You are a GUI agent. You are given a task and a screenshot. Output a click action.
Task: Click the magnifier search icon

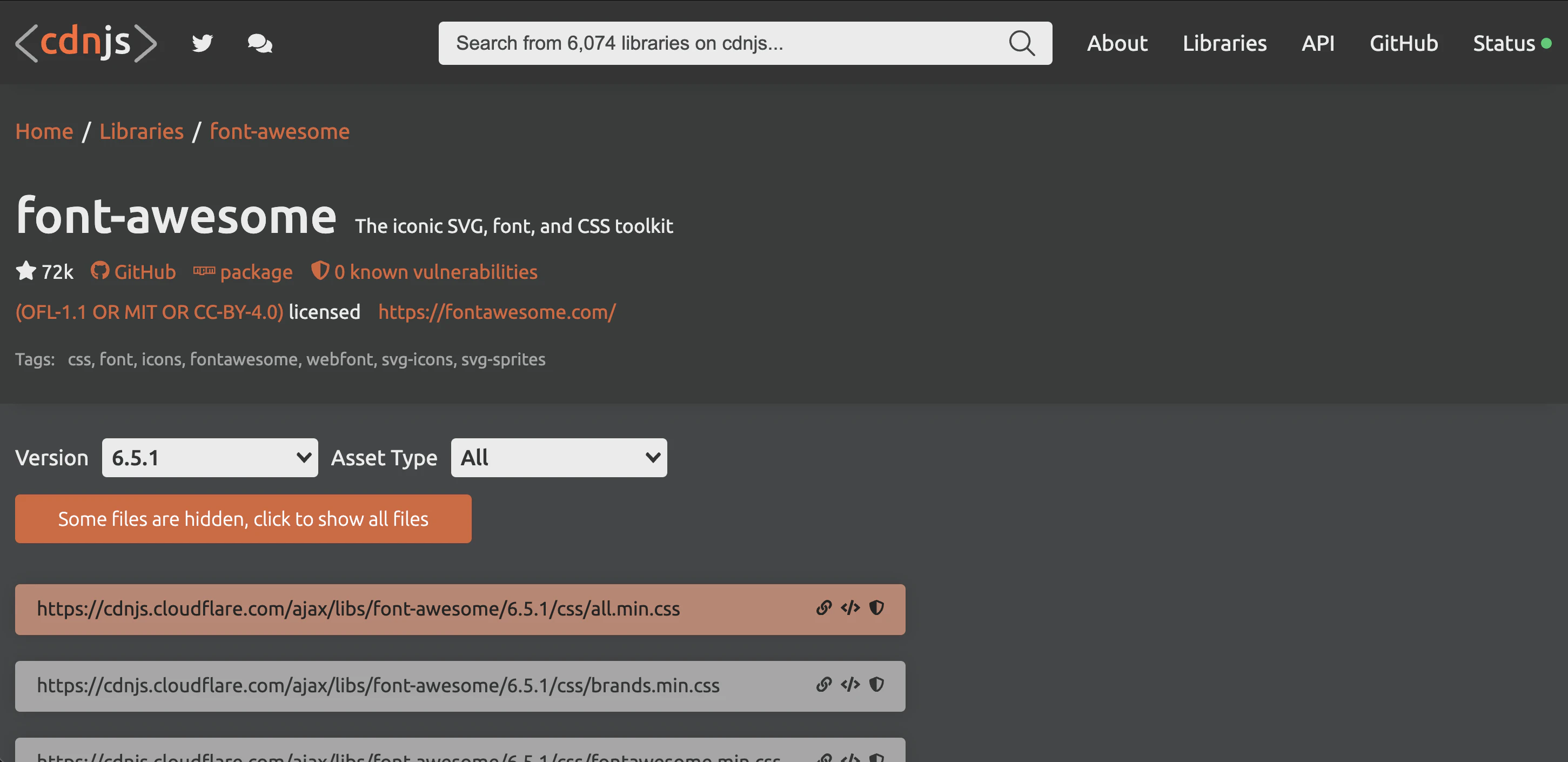(x=1021, y=43)
